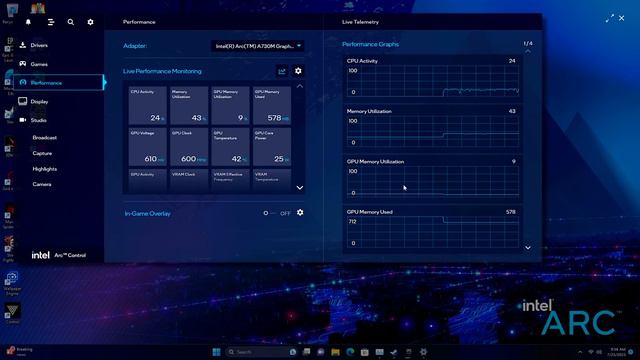Click the In-Game Overlay label
640x360 pixels.
(x=147, y=213)
